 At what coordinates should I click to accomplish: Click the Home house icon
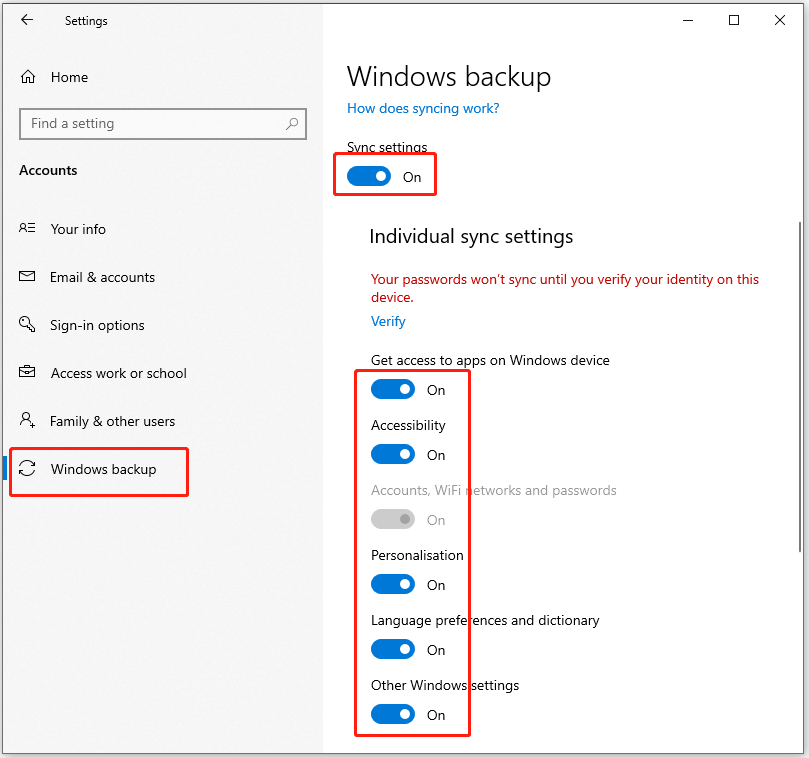coord(28,77)
